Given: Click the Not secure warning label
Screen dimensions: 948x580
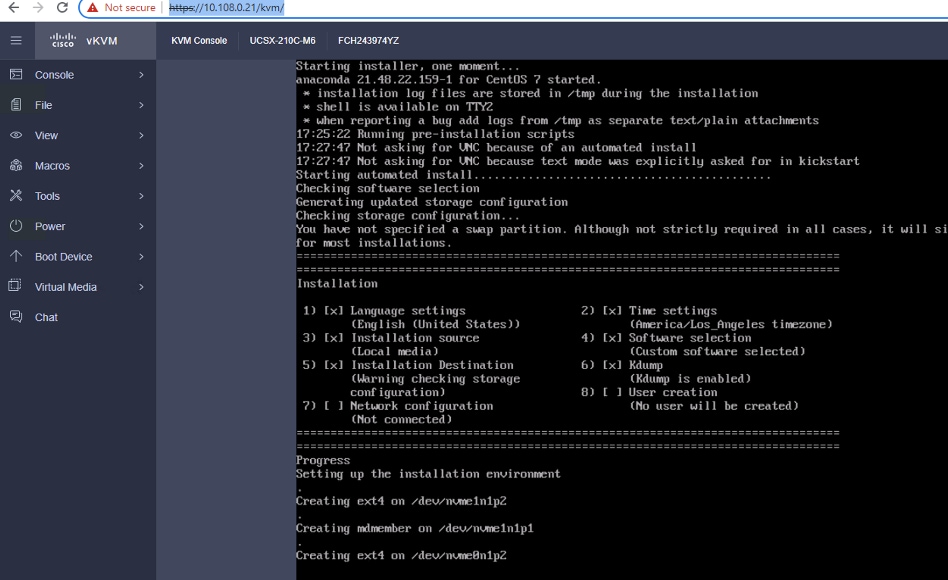Looking at the screenshot, I should point(126,7).
